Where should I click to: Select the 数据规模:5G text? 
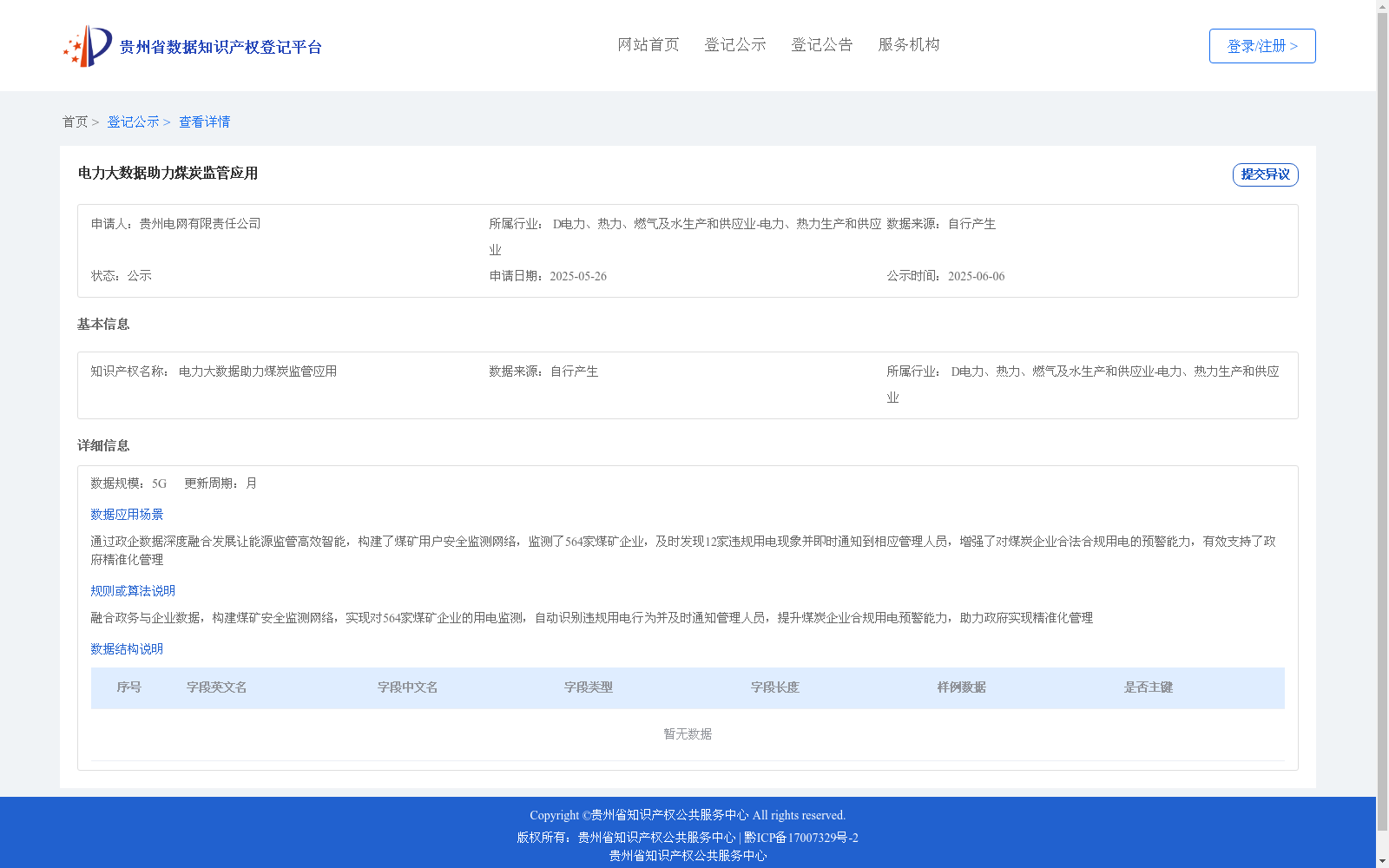128,483
